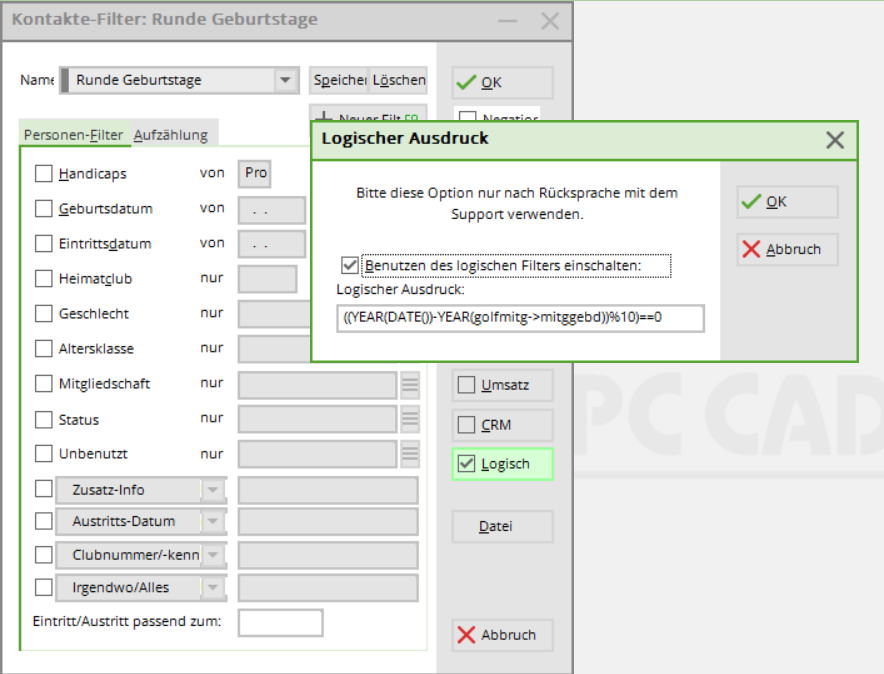The image size is (884, 674).
Task: Click the 'Eintritt/Austritt passend zum' field
Action: [280, 623]
